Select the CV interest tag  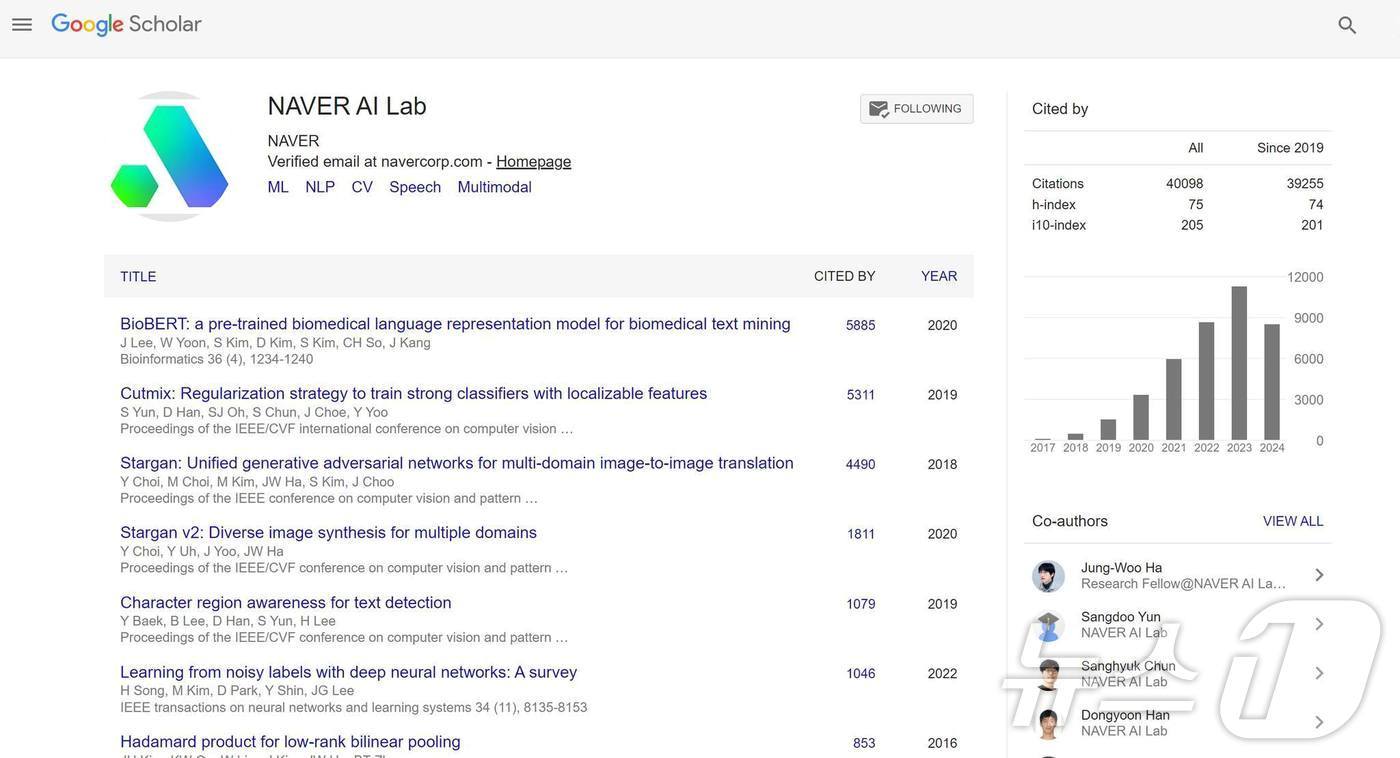click(362, 187)
